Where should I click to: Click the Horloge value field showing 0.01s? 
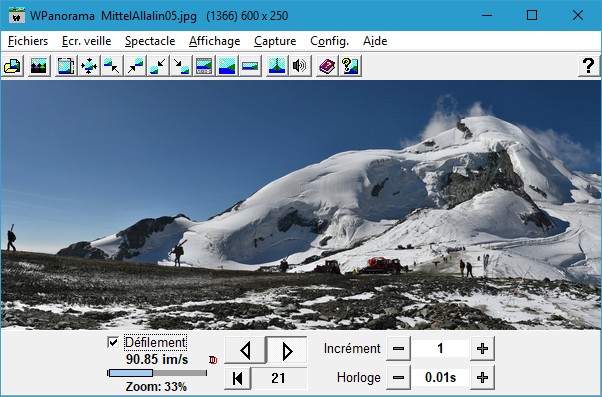(x=440, y=377)
